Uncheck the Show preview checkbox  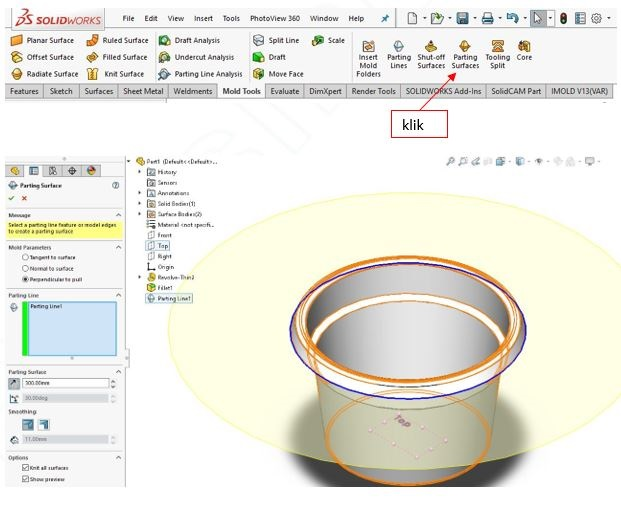(26, 479)
